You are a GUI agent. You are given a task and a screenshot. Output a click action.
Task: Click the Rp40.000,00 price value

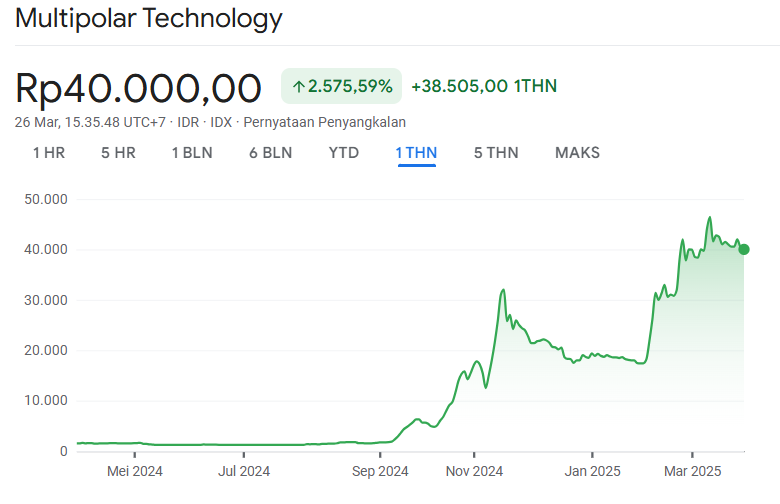tap(139, 88)
